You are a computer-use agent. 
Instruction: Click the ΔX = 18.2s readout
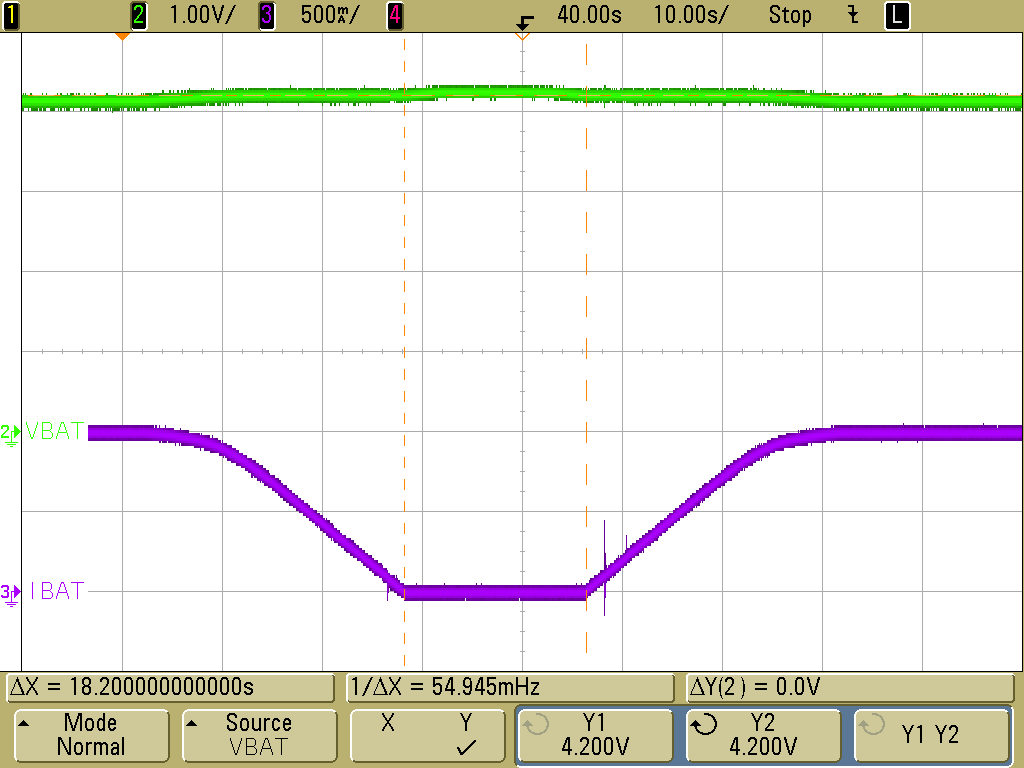[170, 687]
